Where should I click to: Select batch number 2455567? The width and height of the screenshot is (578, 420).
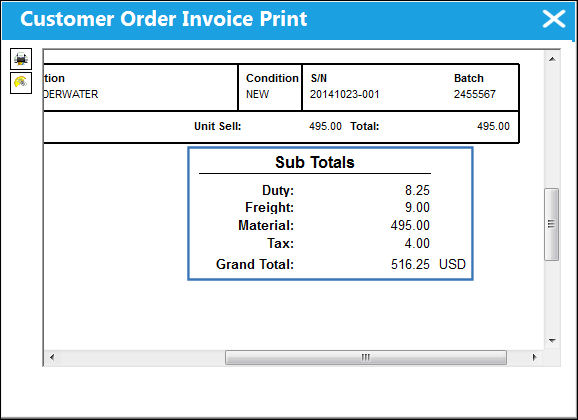click(474, 94)
